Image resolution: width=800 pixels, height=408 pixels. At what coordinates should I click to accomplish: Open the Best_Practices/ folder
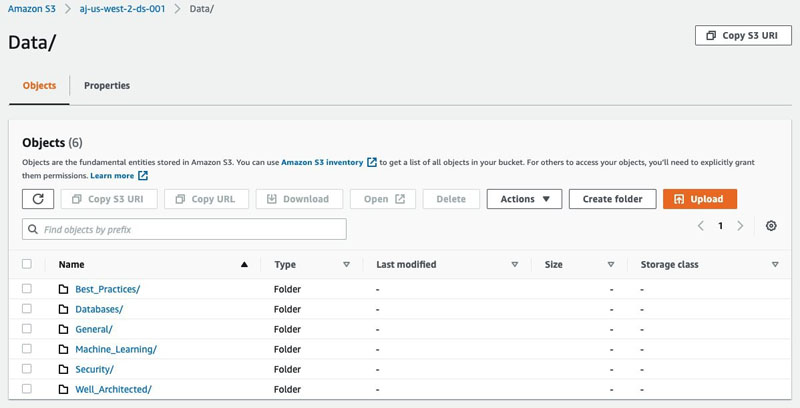pyautogui.click(x=108, y=289)
